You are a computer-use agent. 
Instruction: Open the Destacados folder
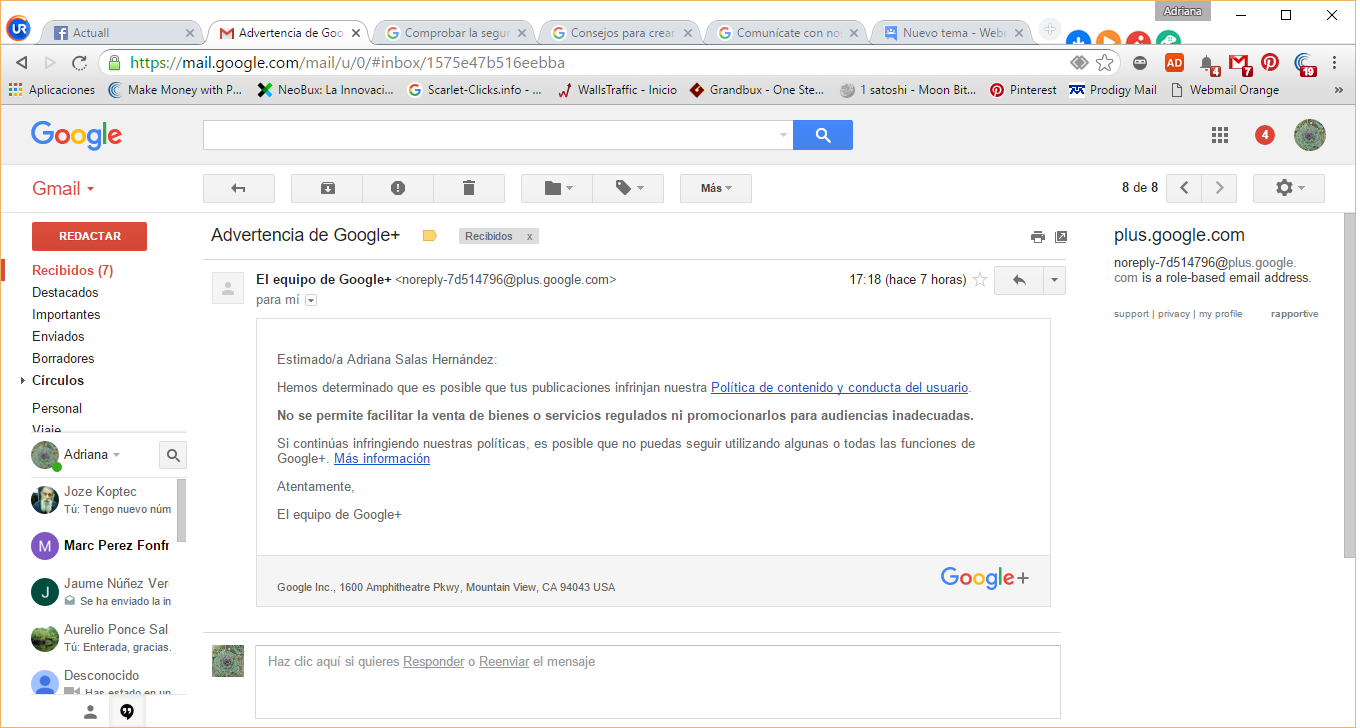pos(65,293)
